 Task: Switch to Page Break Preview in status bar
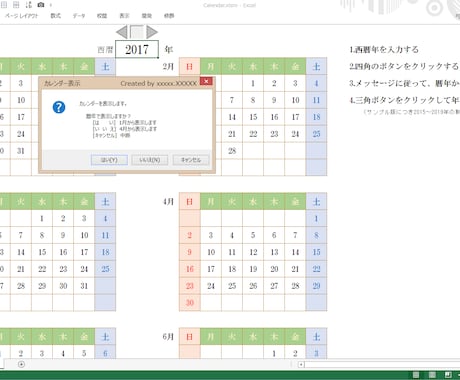click(448, 375)
